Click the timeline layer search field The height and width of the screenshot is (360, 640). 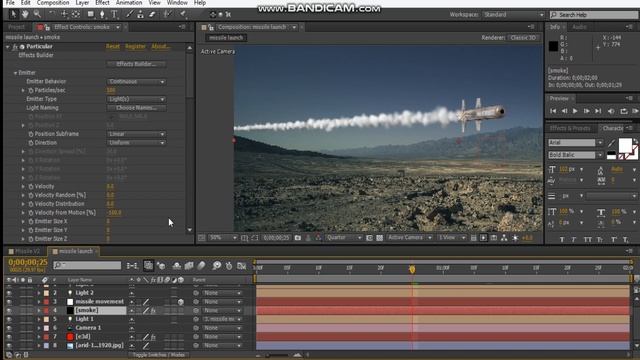(87, 266)
